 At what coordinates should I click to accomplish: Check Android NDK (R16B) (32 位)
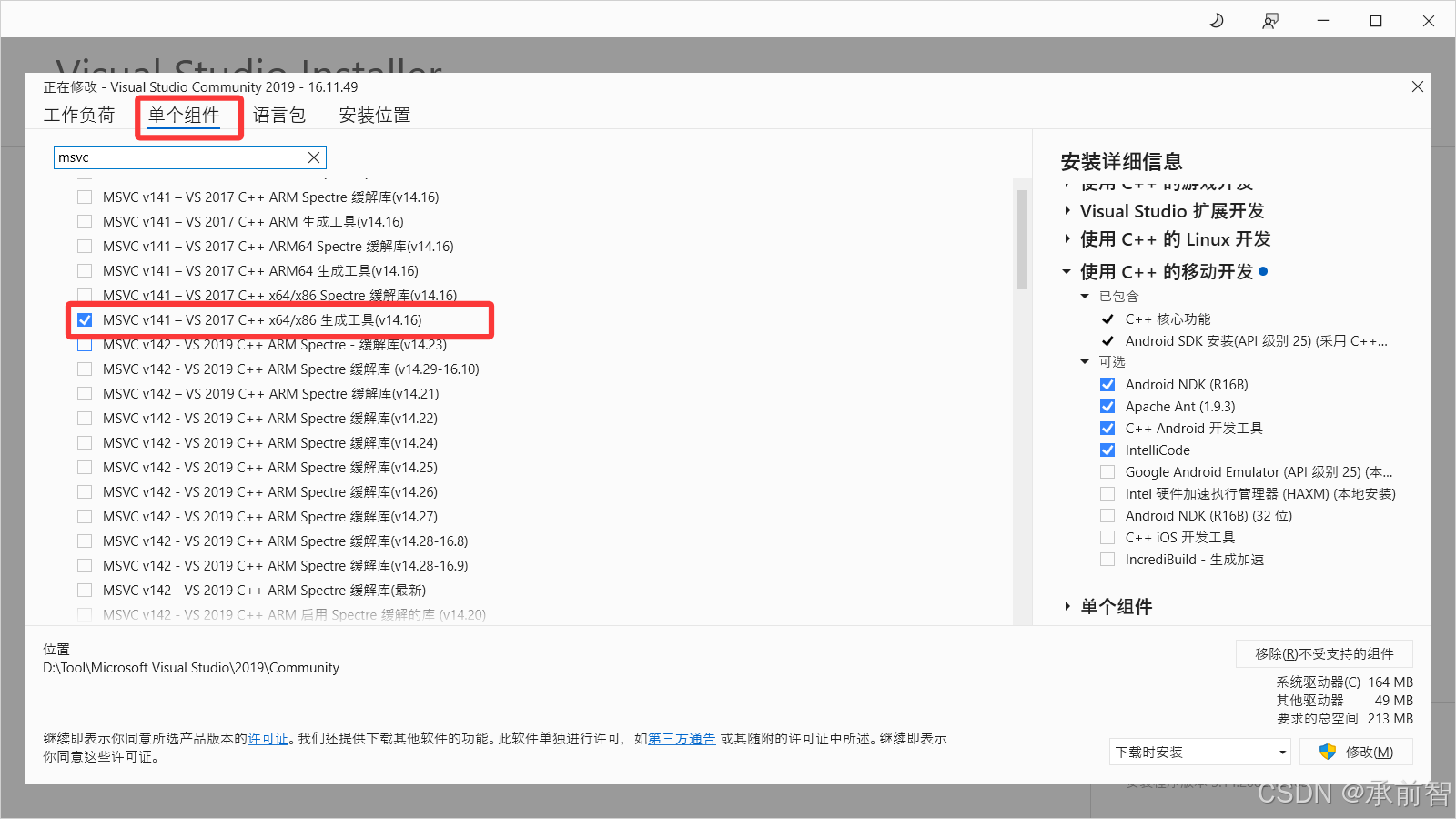[x=1107, y=515]
